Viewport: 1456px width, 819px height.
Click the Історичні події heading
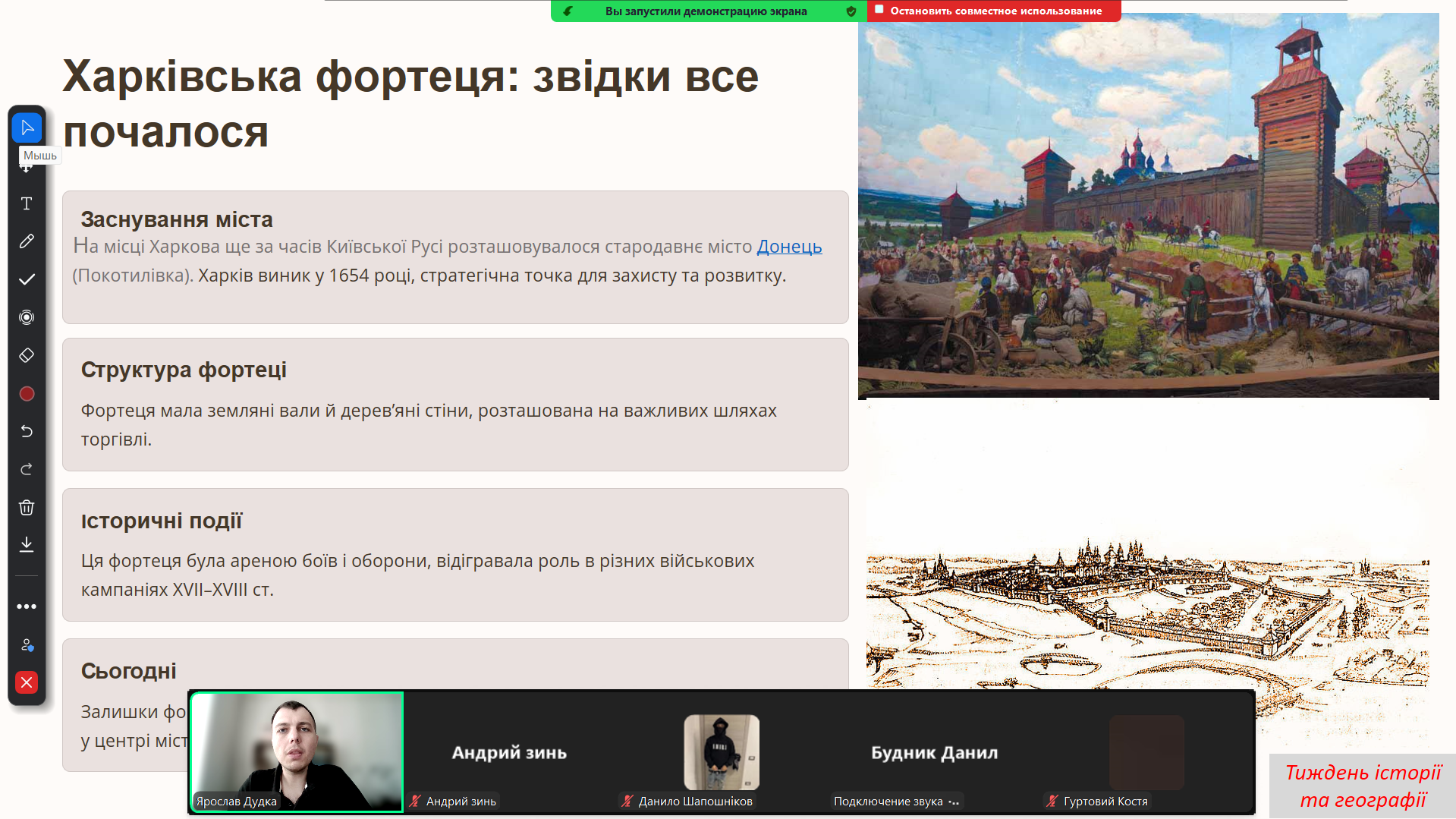(162, 521)
